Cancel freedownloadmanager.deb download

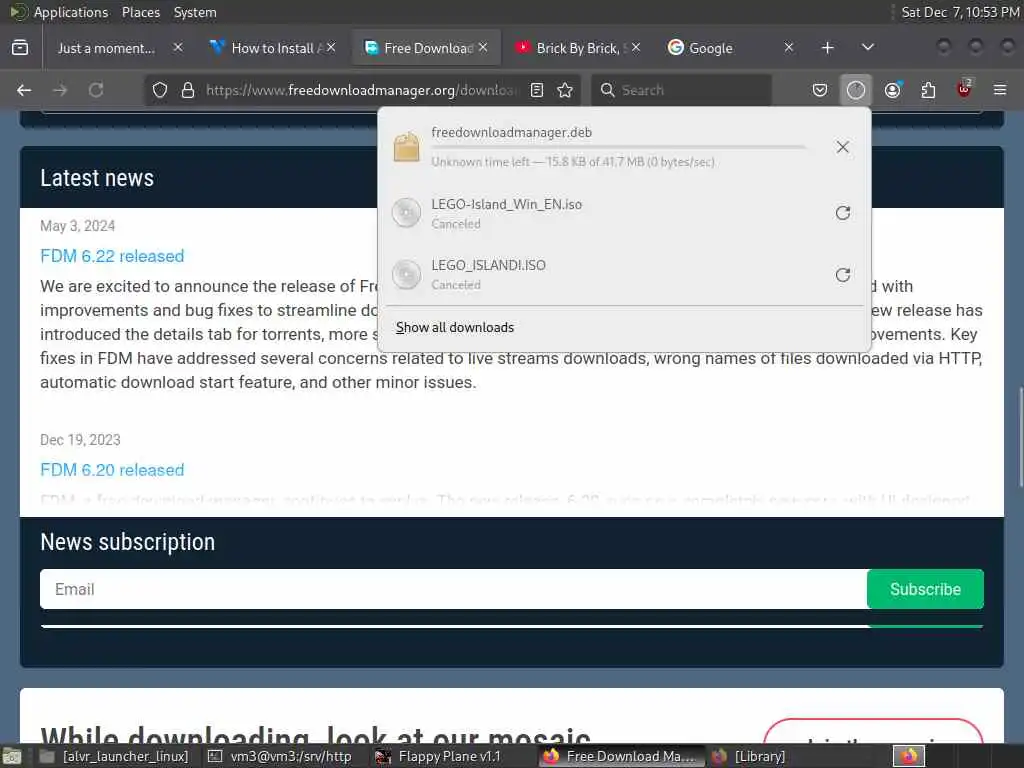[x=843, y=147]
